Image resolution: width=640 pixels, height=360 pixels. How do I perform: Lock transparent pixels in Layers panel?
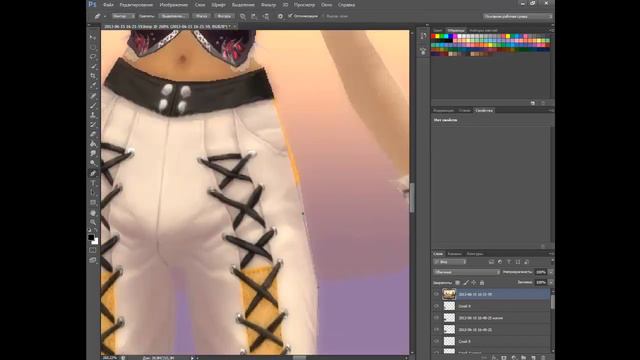458,282
